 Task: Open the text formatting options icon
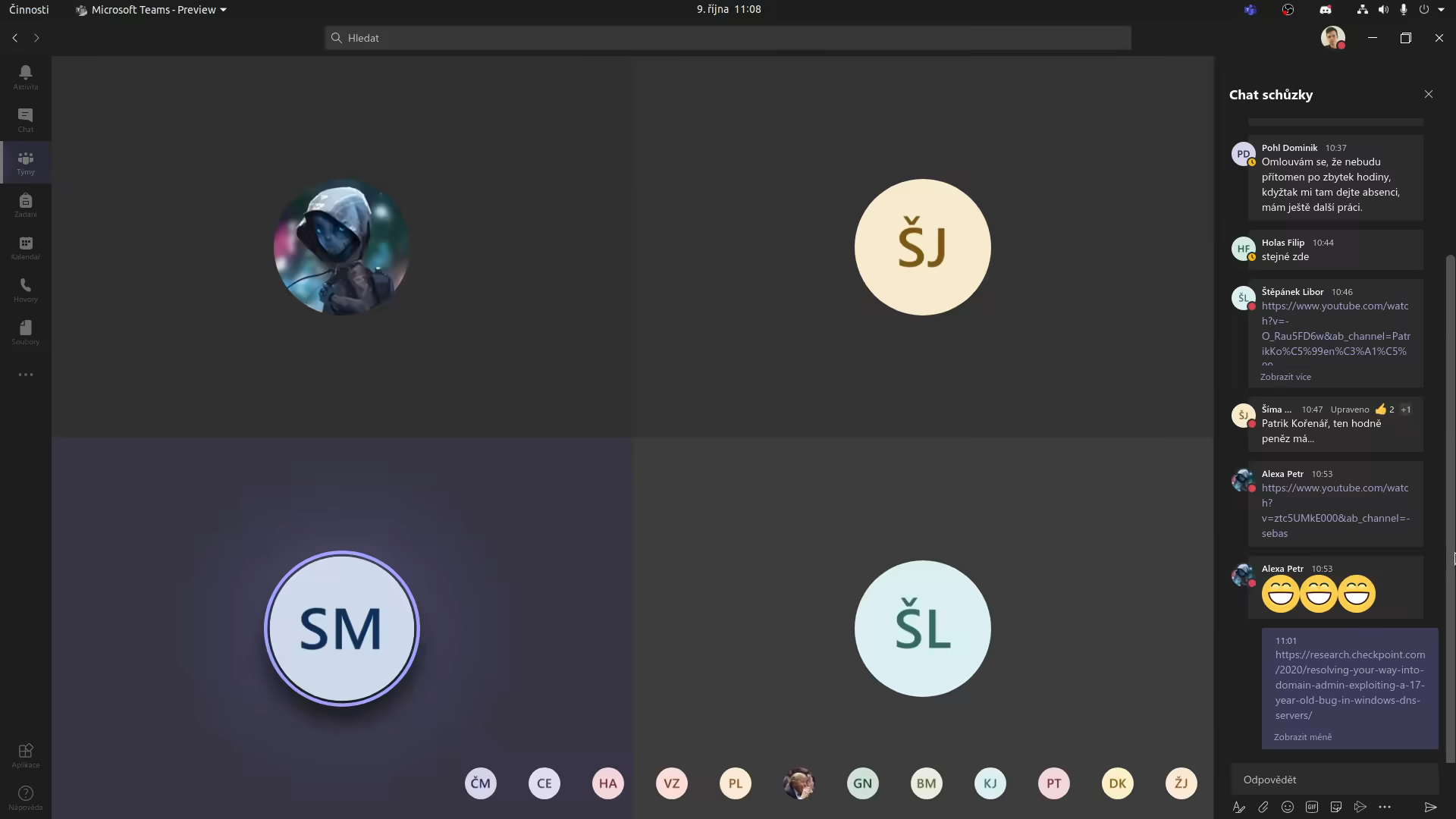[x=1239, y=807]
